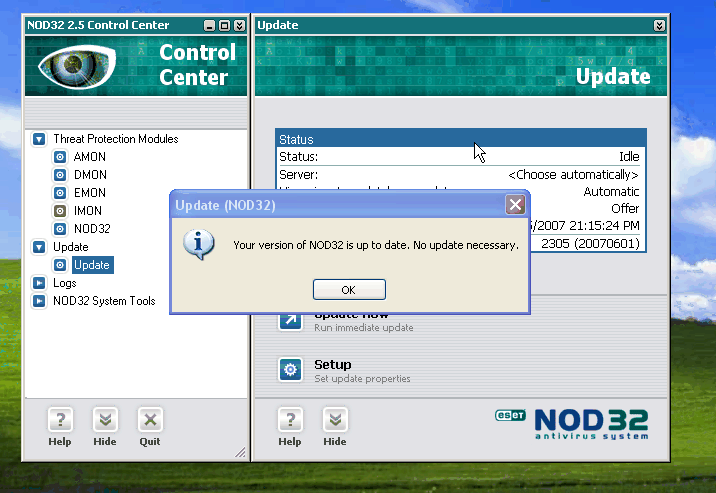Select the AMON module icon

click(x=60, y=157)
